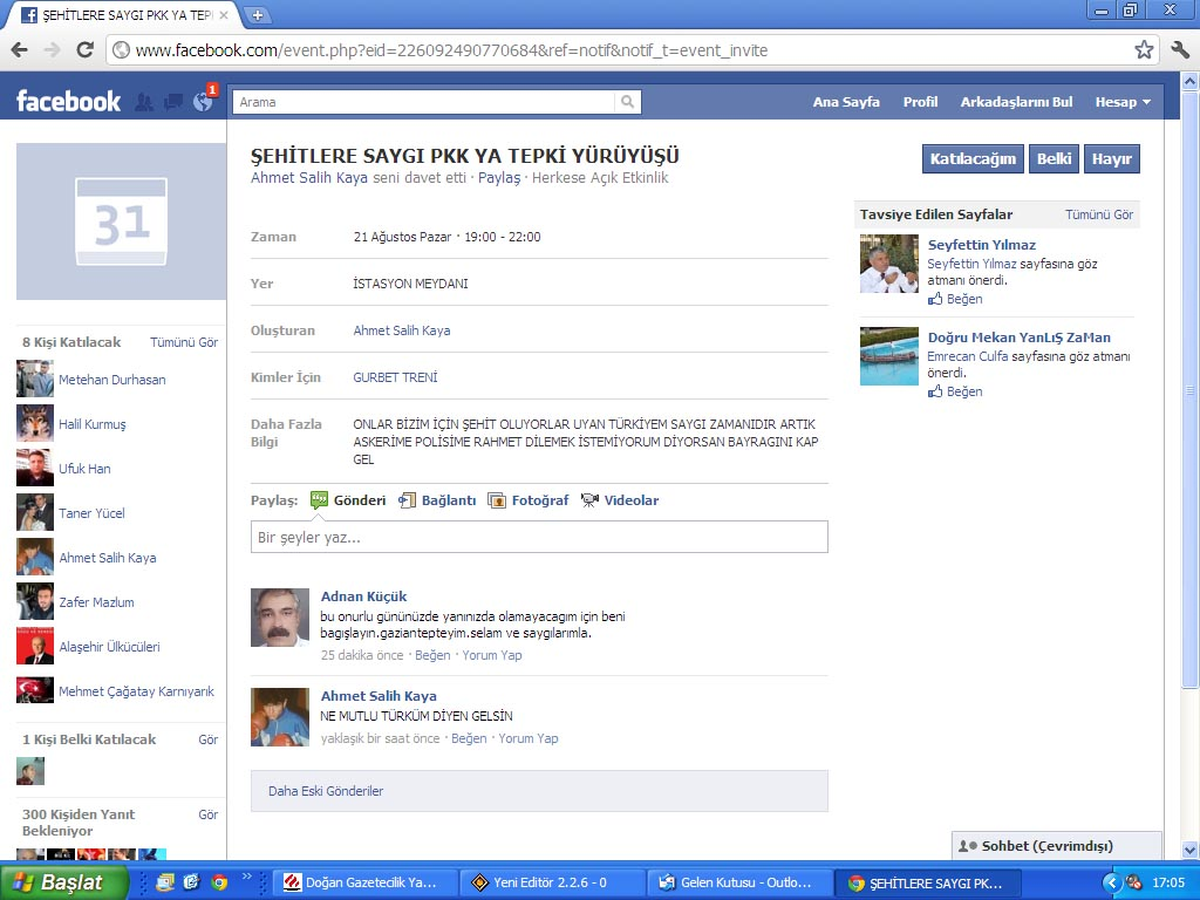This screenshot has height=900, width=1200.
Task: Expand the Hesap account dropdown
Action: (x=1123, y=102)
